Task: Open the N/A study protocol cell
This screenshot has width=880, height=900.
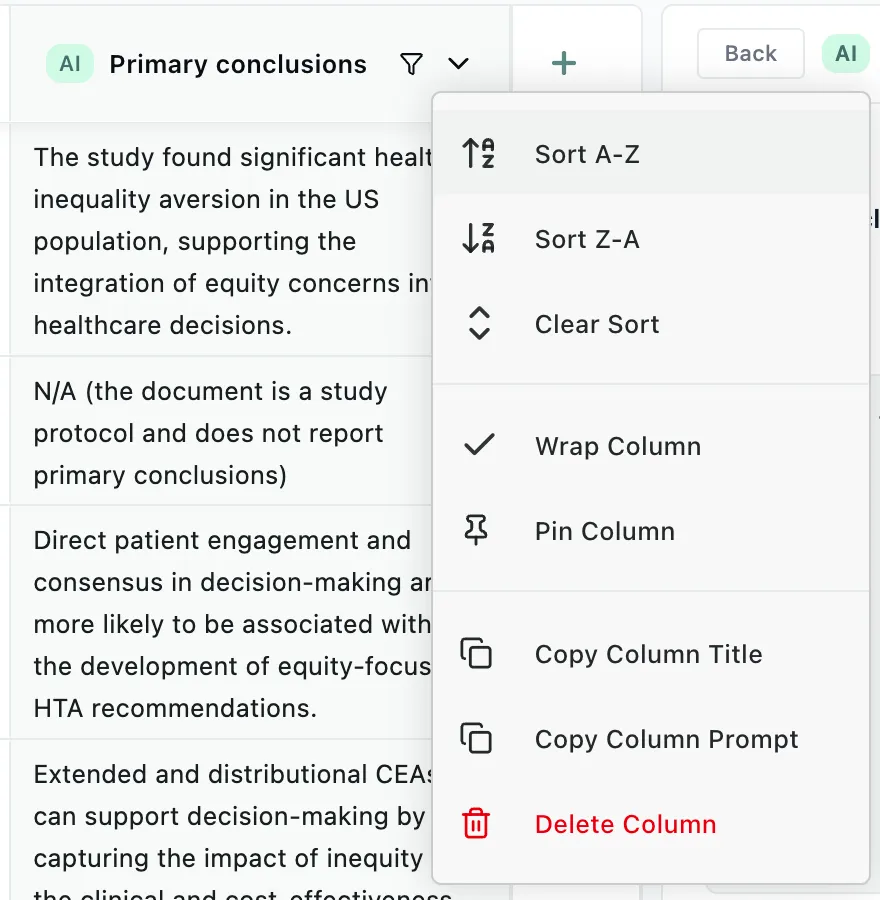Action: (x=221, y=433)
